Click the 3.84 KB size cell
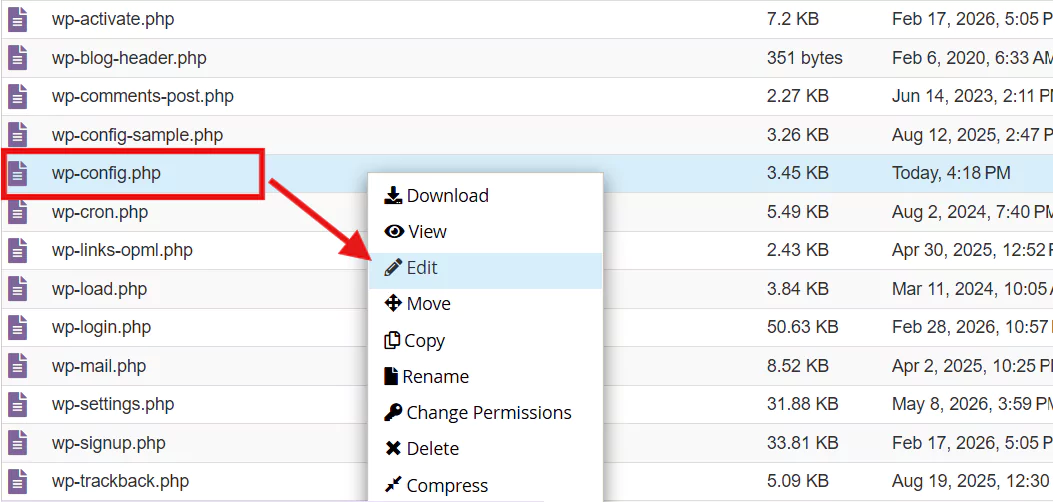 [798, 289]
